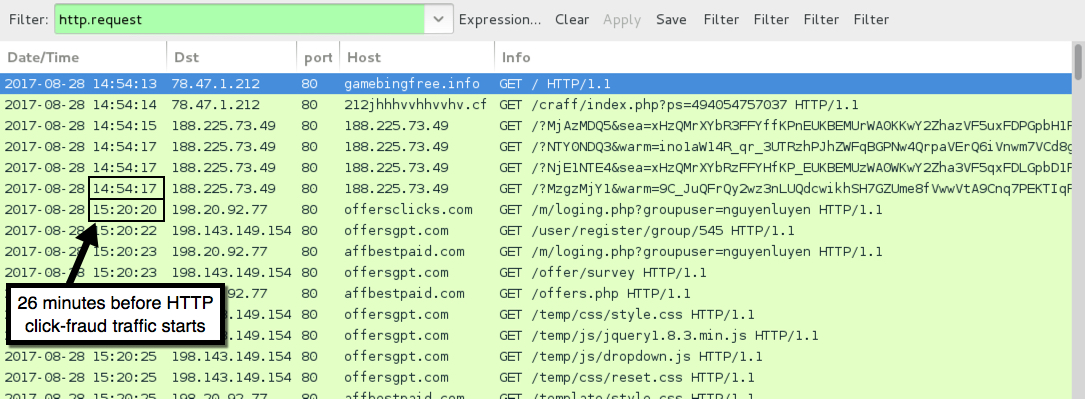Select the GET /craff/index.php request
Screen dimensions: 1085x399
(x=679, y=105)
